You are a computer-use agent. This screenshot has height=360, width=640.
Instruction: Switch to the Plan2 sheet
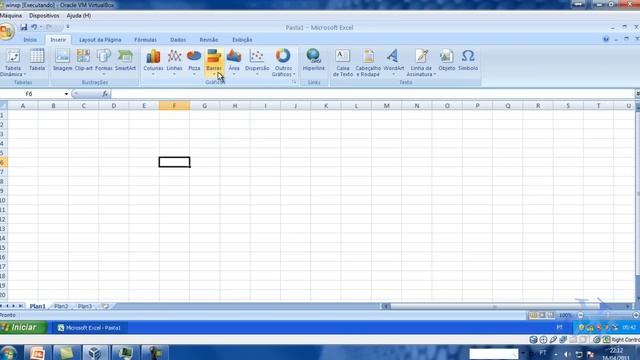point(61,306)
